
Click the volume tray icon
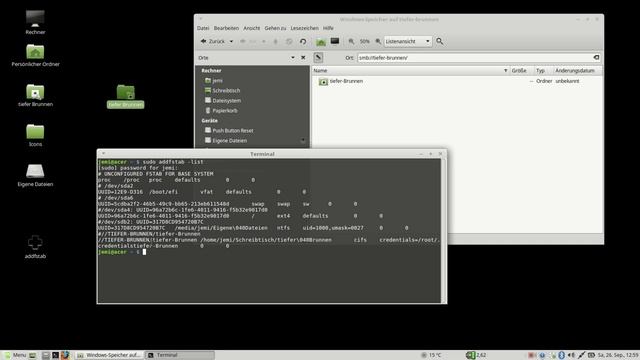(x=571, y=355)
